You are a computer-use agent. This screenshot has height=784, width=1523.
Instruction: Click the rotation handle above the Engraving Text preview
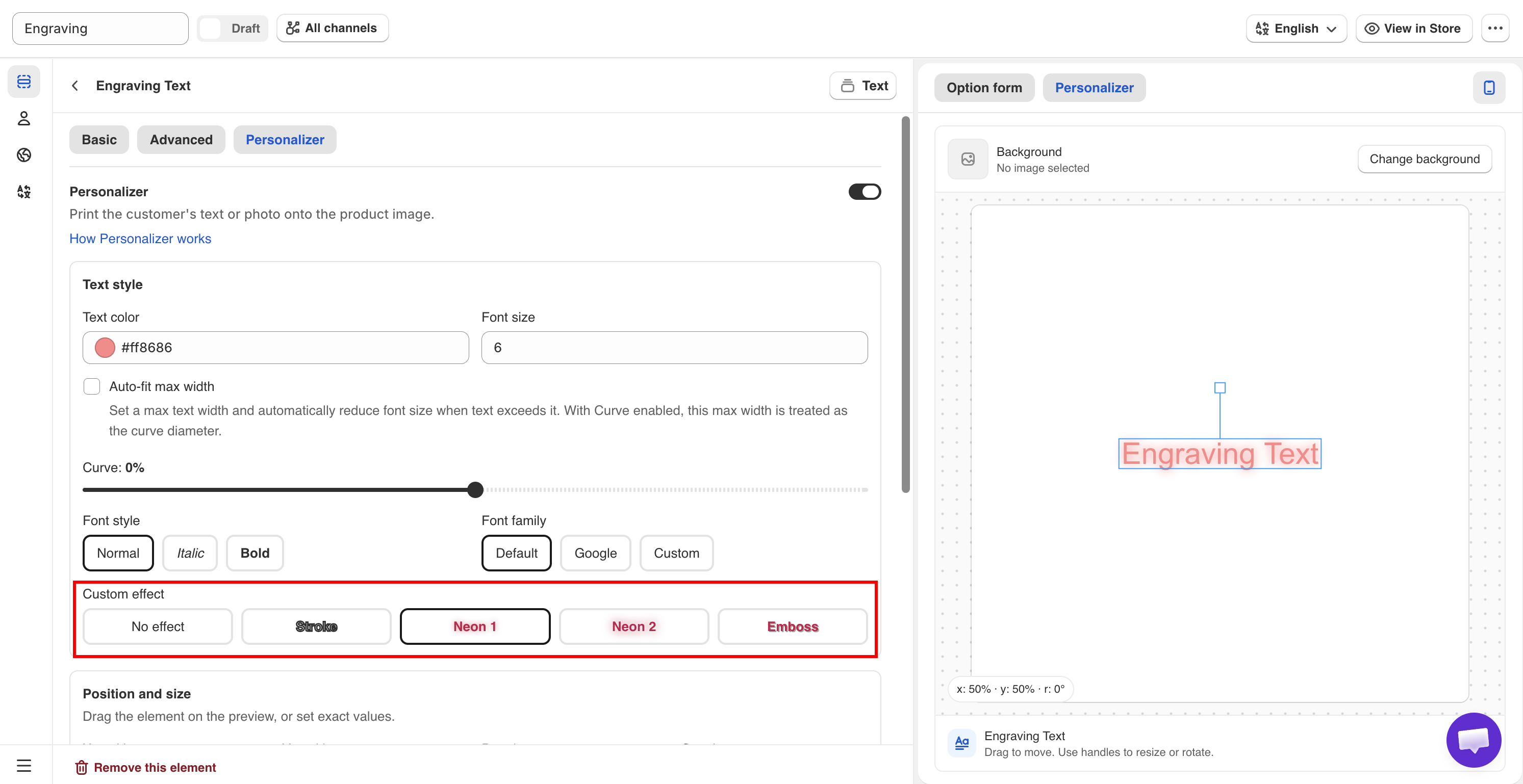tap(1220, 387)
